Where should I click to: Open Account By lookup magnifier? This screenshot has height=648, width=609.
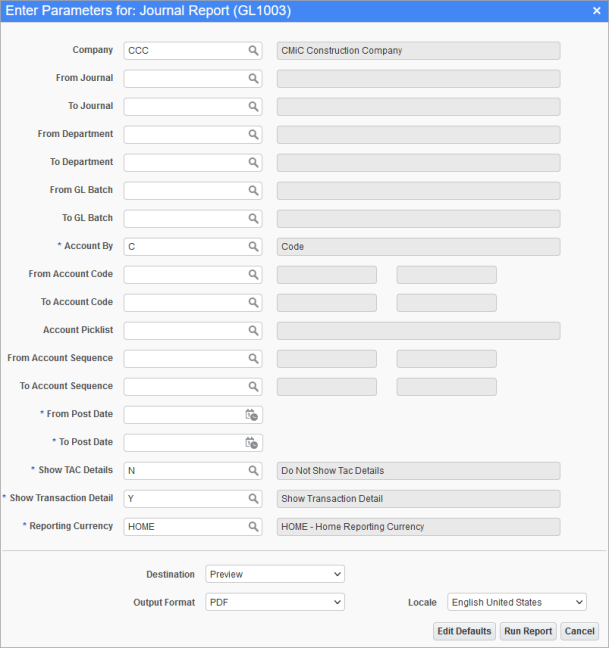pyautogui.click(x=253, y=247)
